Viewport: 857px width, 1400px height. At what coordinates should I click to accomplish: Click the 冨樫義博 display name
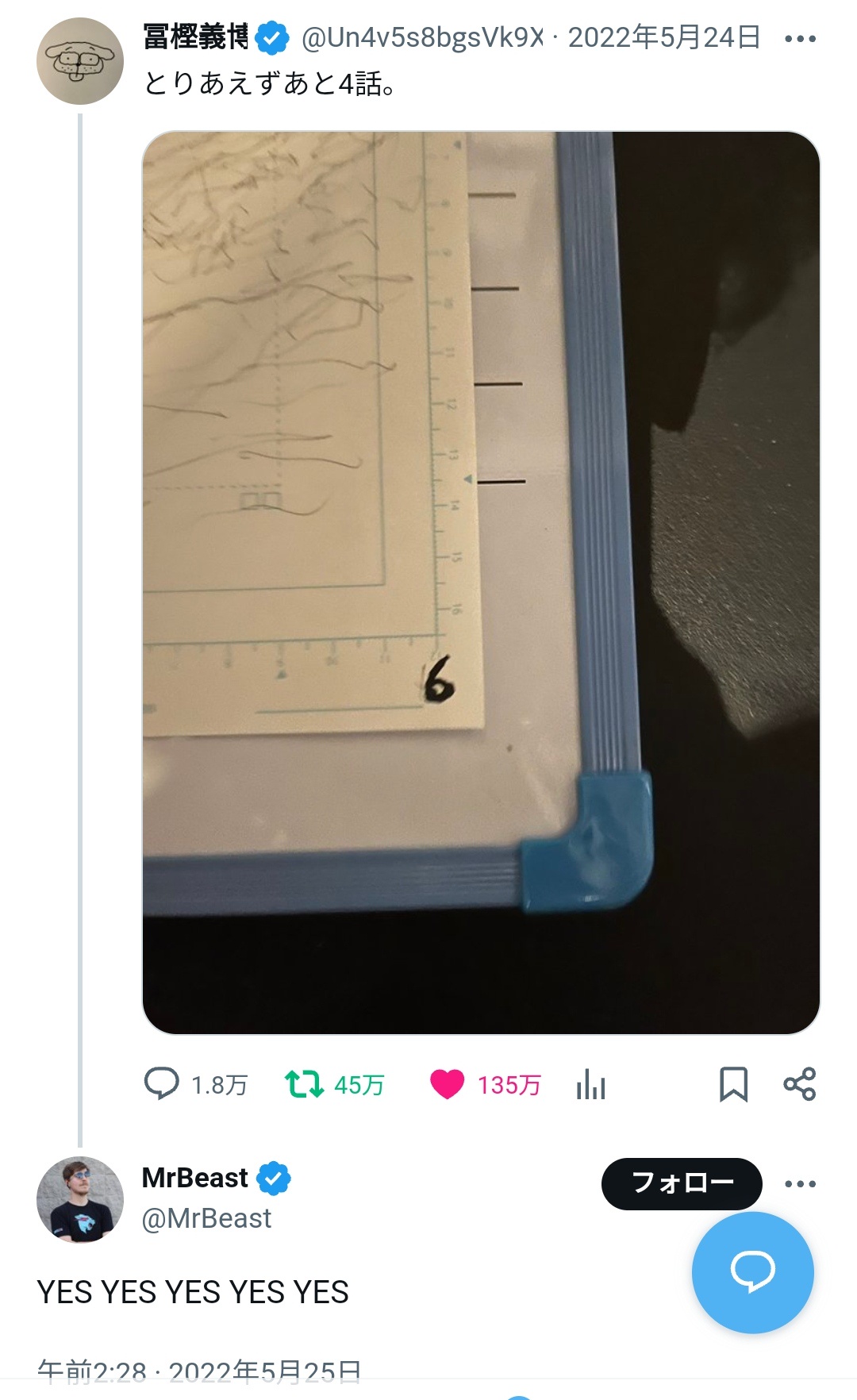[195, 37]
